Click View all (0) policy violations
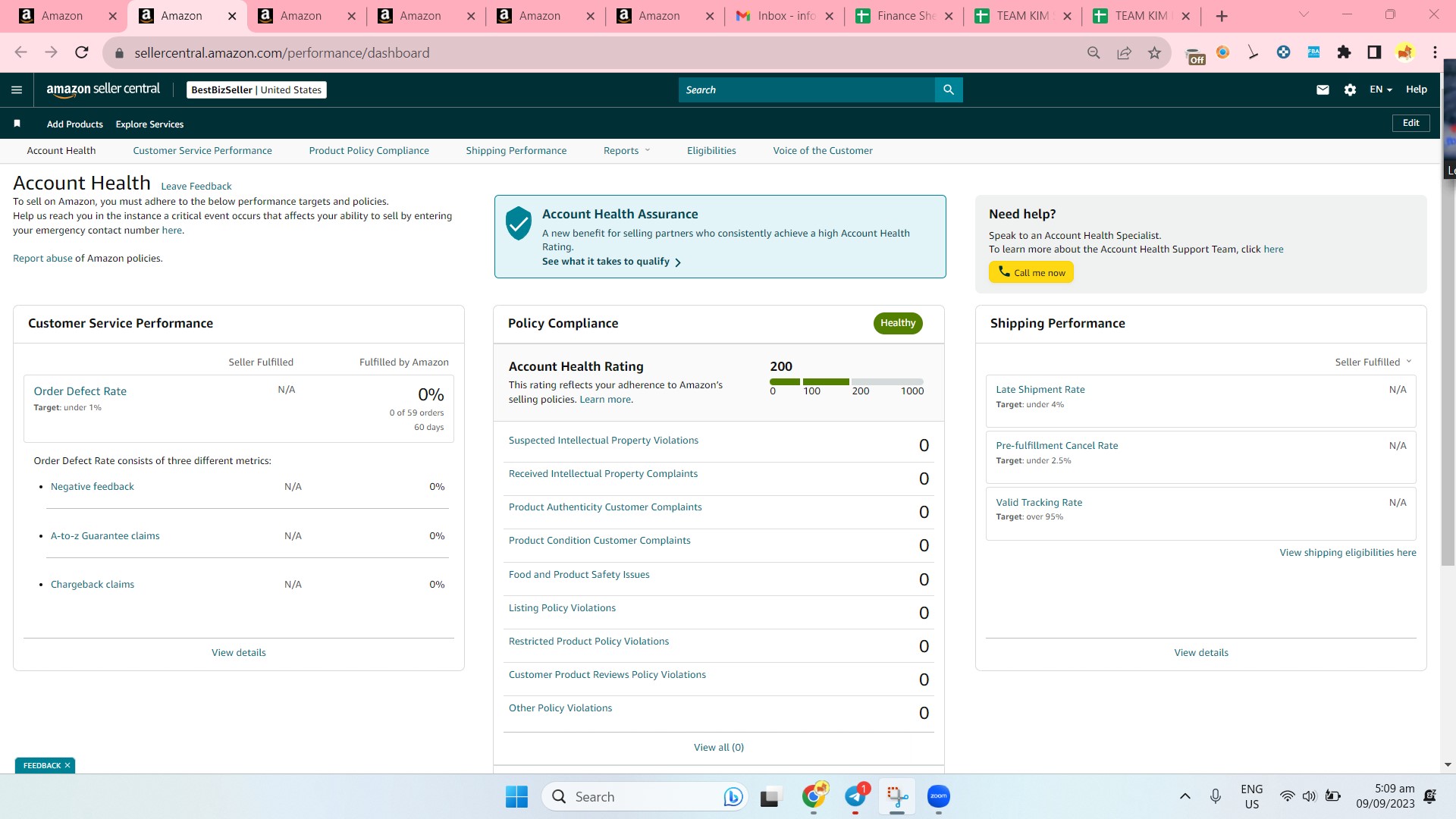Image resolution: width=1456 pixels, height=819 pixels. tap(719, 747)
